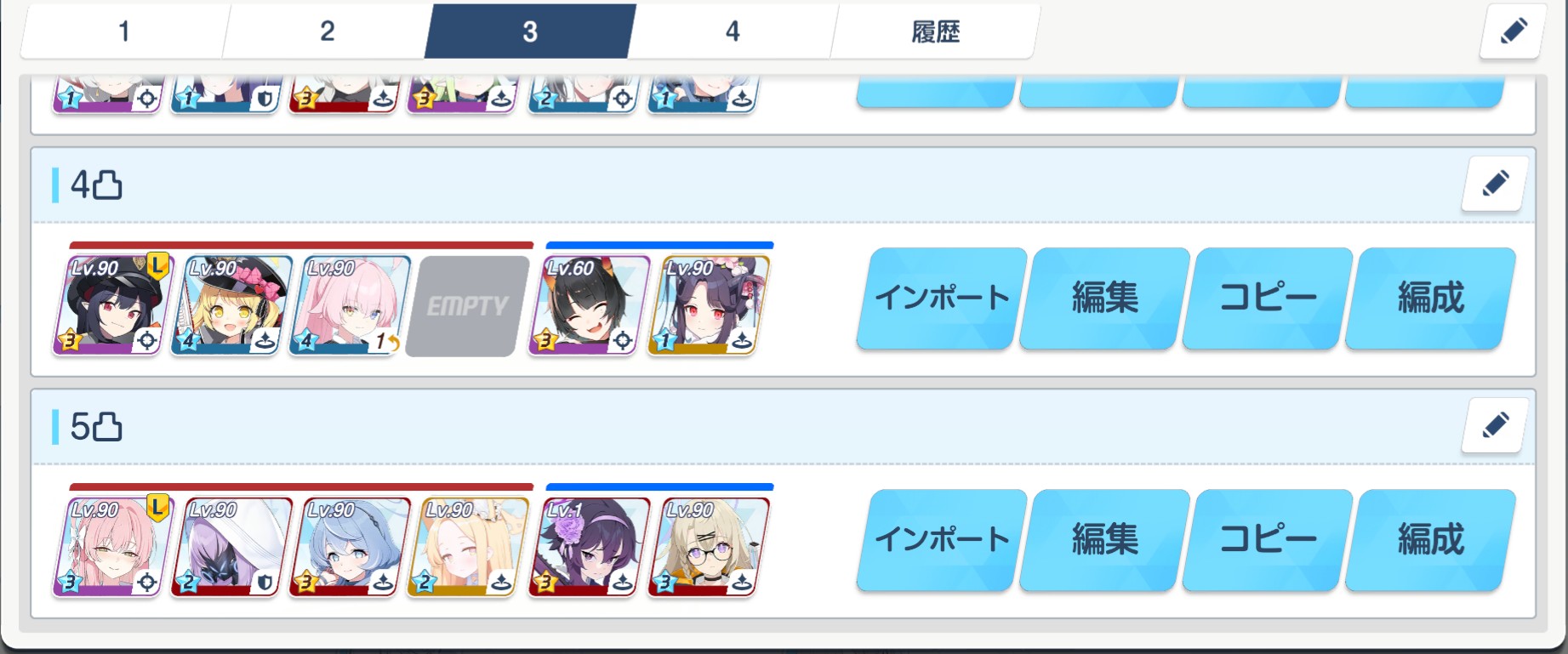Switch to tab 1
The width and height of the screenshot is (1568, 654).
pyautogui.click(x=124, y=31)
